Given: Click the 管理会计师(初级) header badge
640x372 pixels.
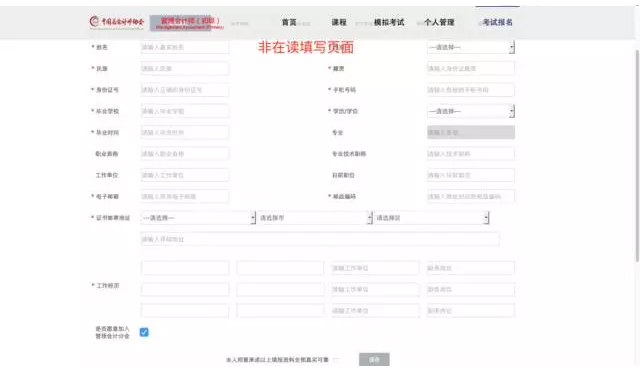Looking at the screenshot, I should (187, 23).
